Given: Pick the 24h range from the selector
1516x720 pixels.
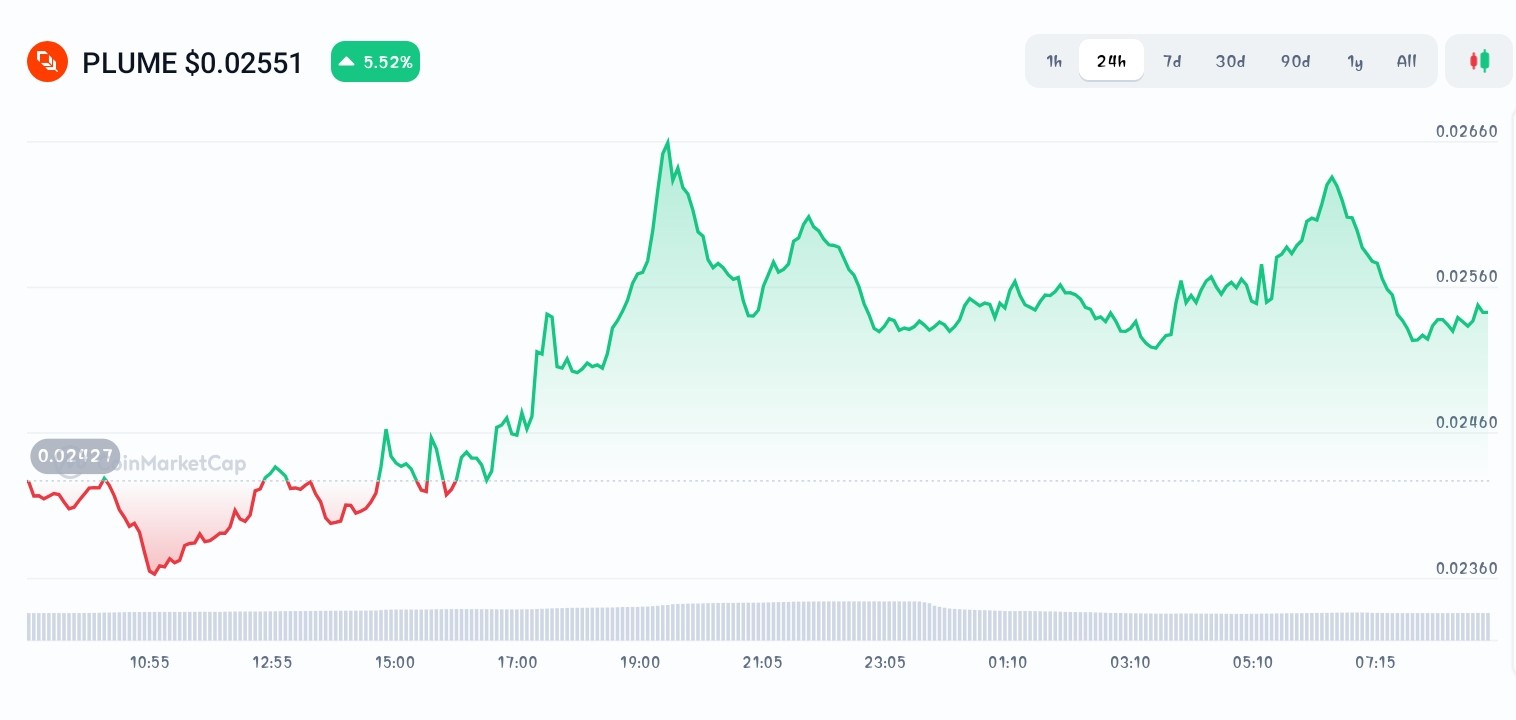Looking at the screenshot, I should click(x=1111, y=61).
